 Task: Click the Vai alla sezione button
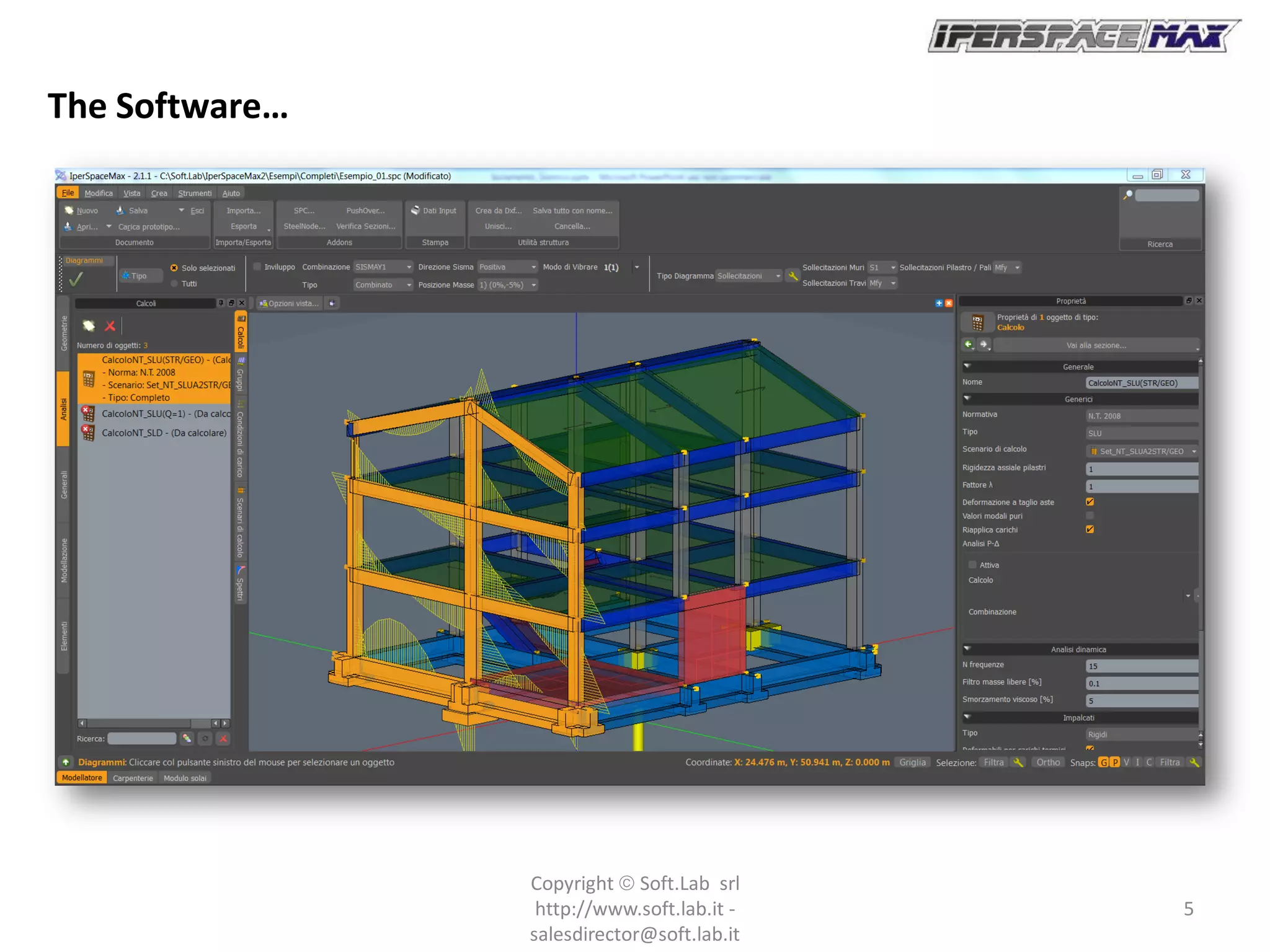[x=1096, y=345]
